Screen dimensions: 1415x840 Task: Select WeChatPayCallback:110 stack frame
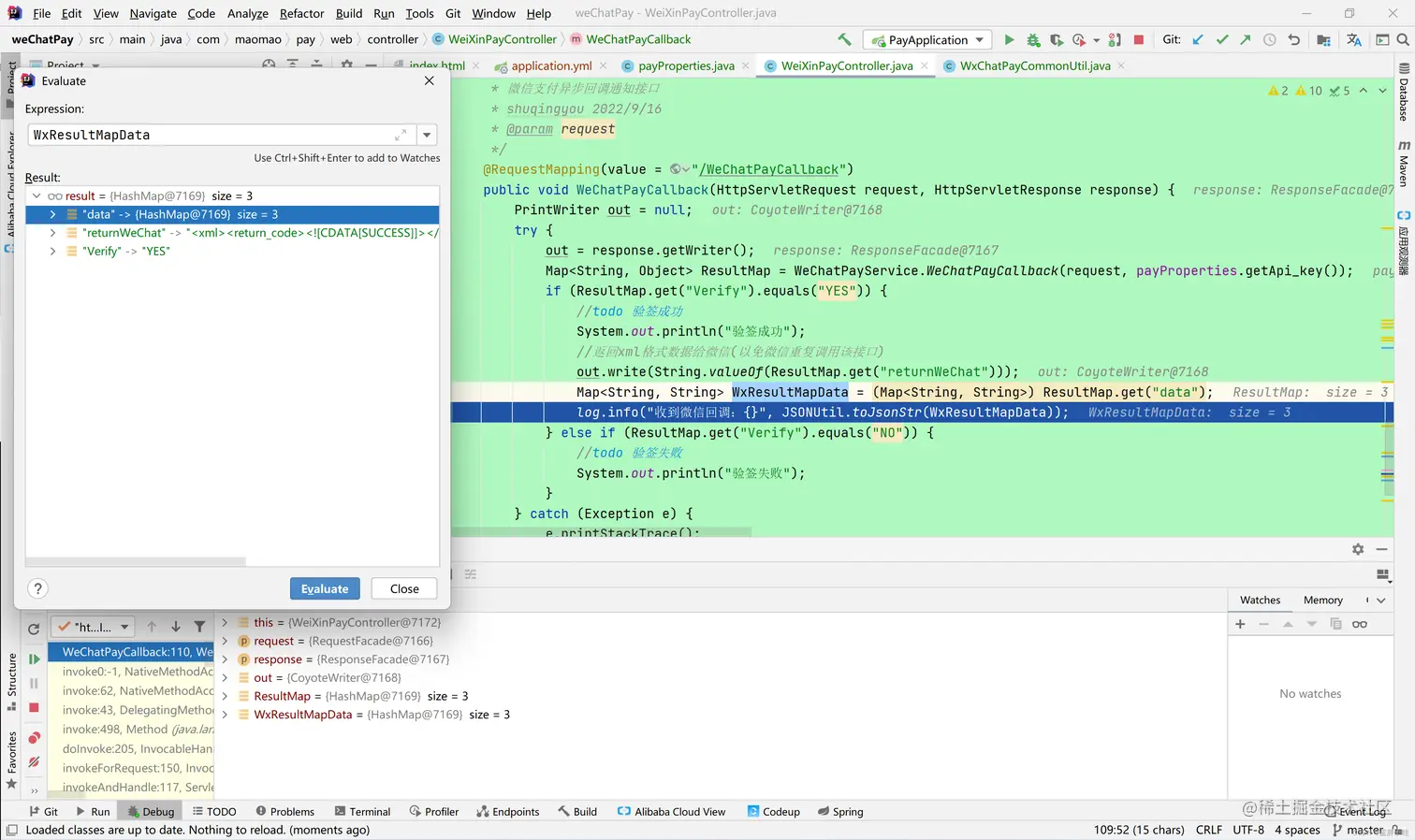click(131, 652)
